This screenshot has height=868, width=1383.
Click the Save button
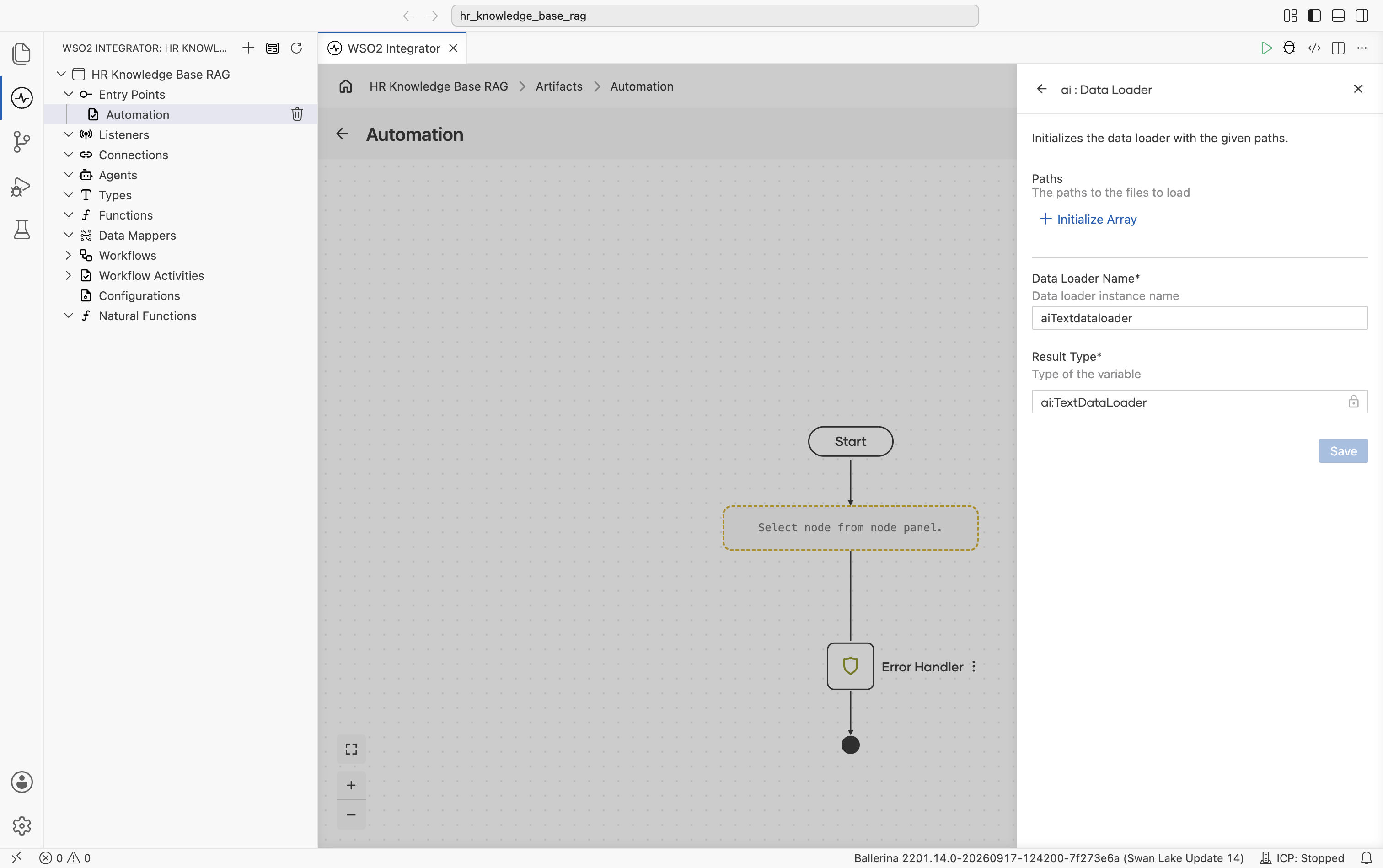pos(1343,451)
